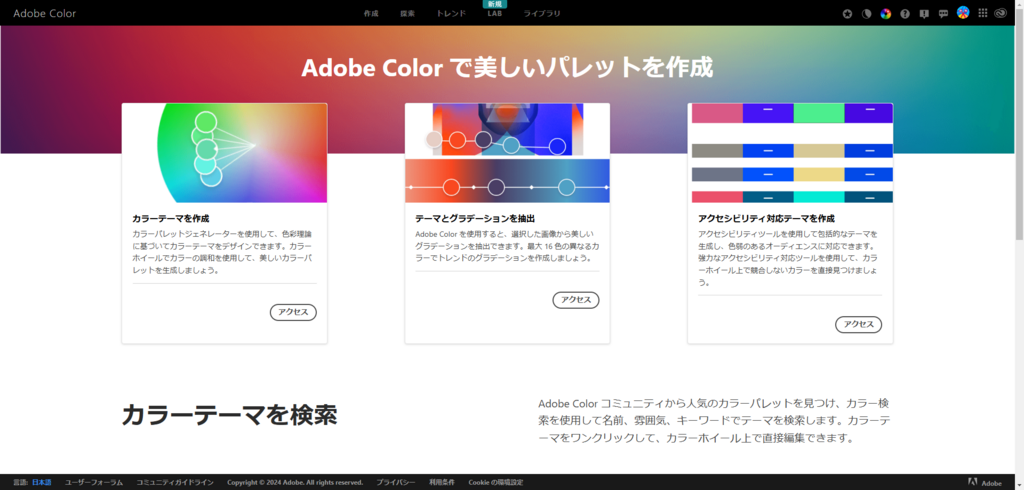
Task: Toggle dark mode moon icon
Action: [x=867, y=14]
